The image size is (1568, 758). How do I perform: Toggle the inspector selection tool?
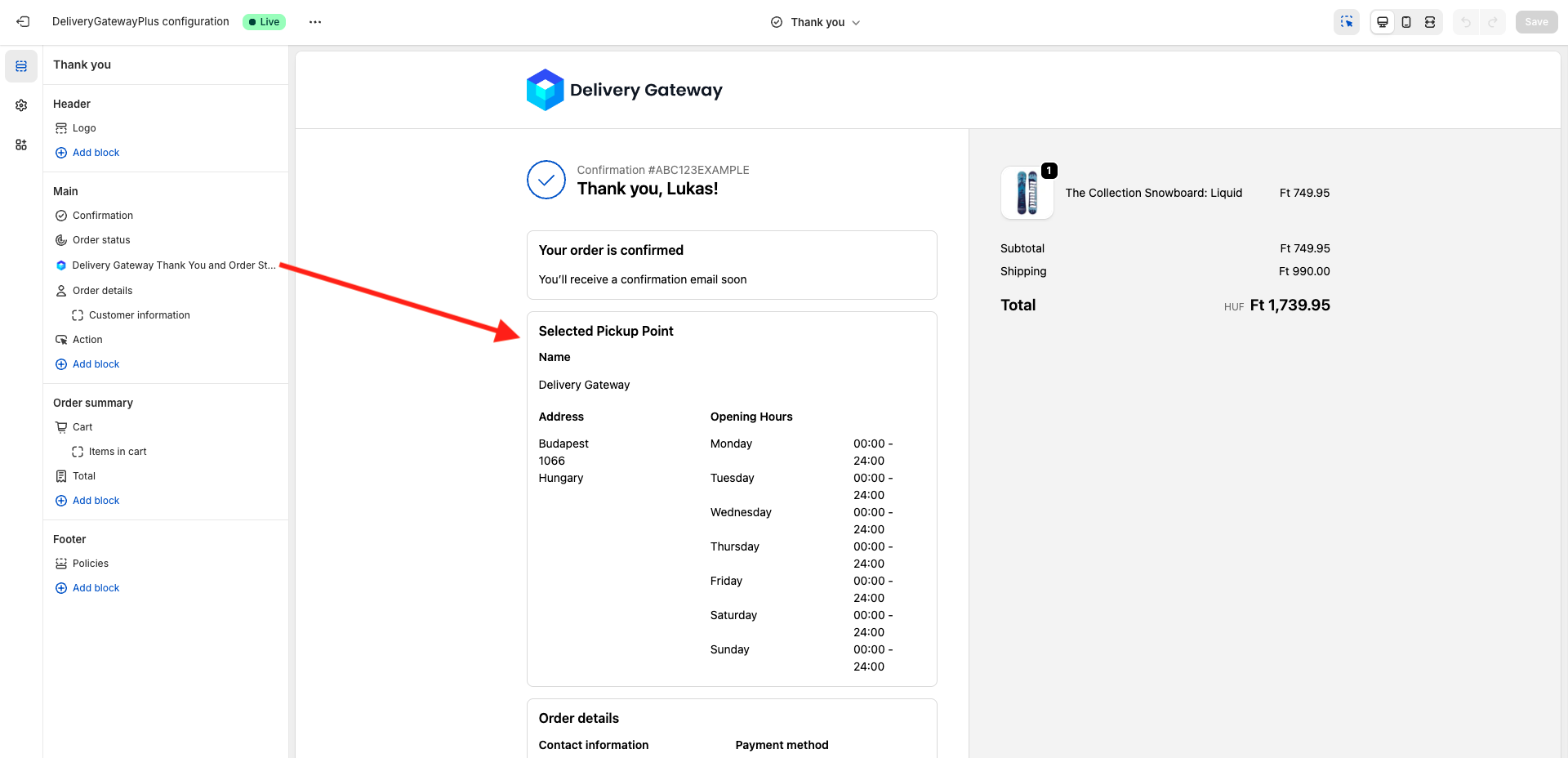click(x=1347, y=22)
